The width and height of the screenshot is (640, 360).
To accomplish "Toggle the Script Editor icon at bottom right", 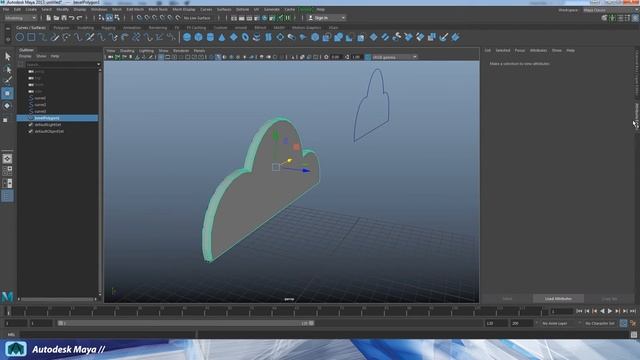I will coord(634,335).
